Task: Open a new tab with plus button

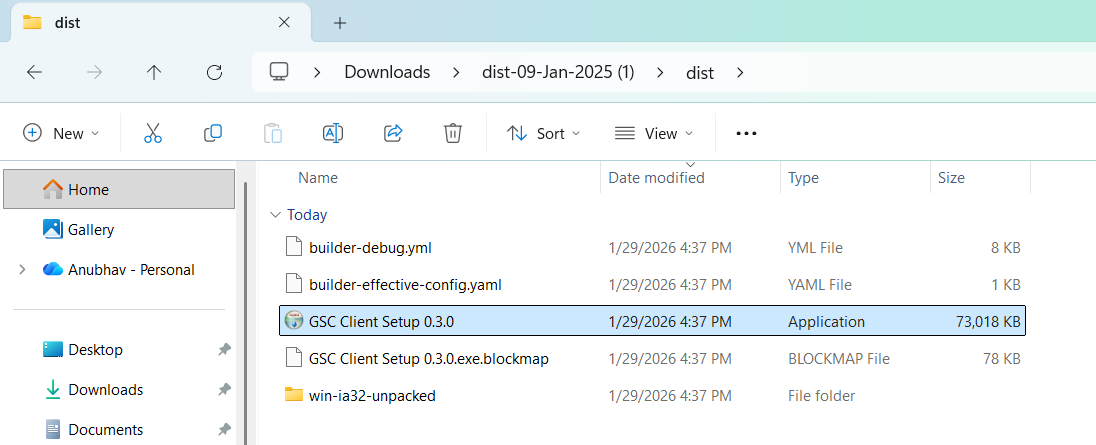Action: click(340, 22)
